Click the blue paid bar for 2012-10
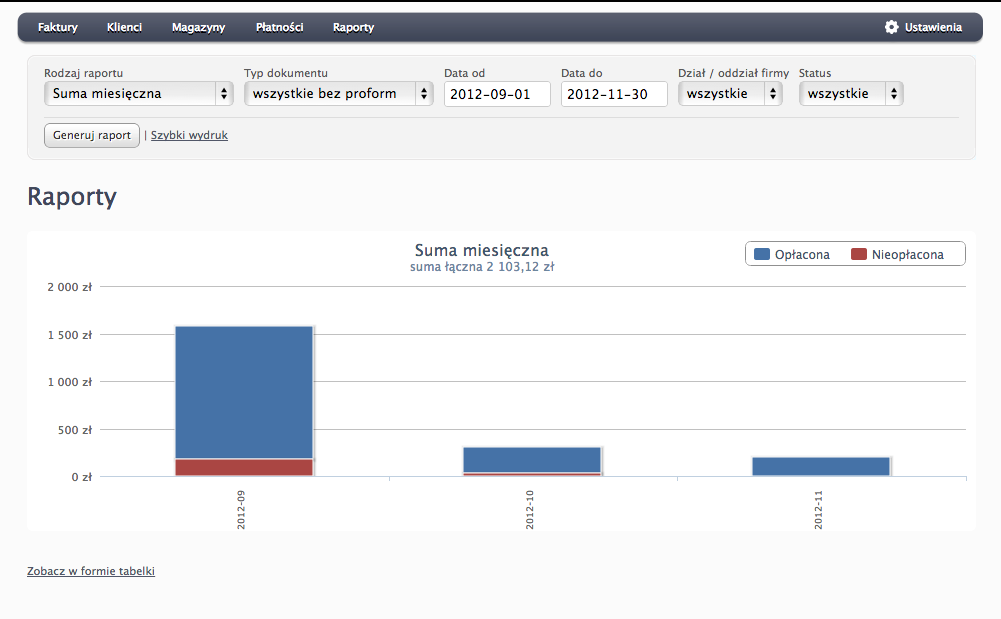Image resolution: width=1001 pixels, height=619 pixels. click(532, 460)
